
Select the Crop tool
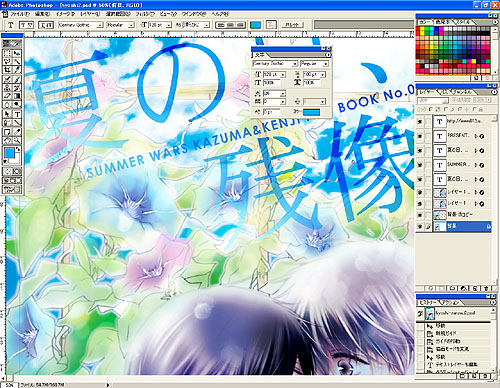click(7, 70)
